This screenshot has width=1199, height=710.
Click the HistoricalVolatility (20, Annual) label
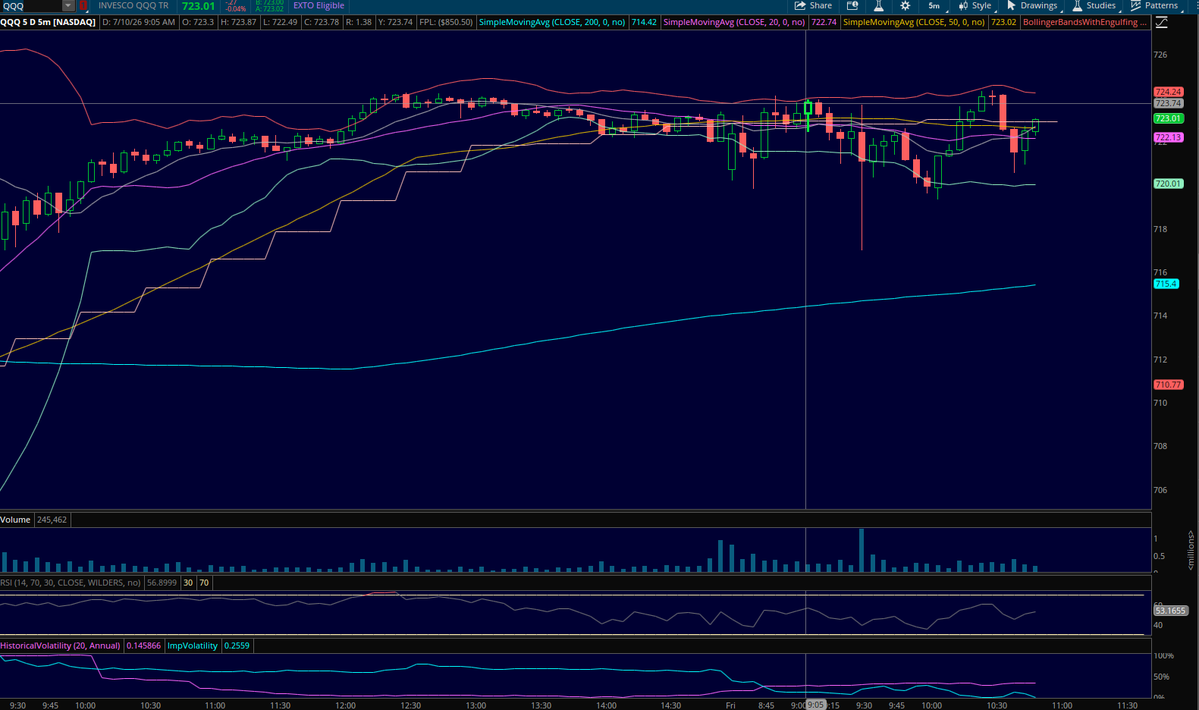pos(60,646)
